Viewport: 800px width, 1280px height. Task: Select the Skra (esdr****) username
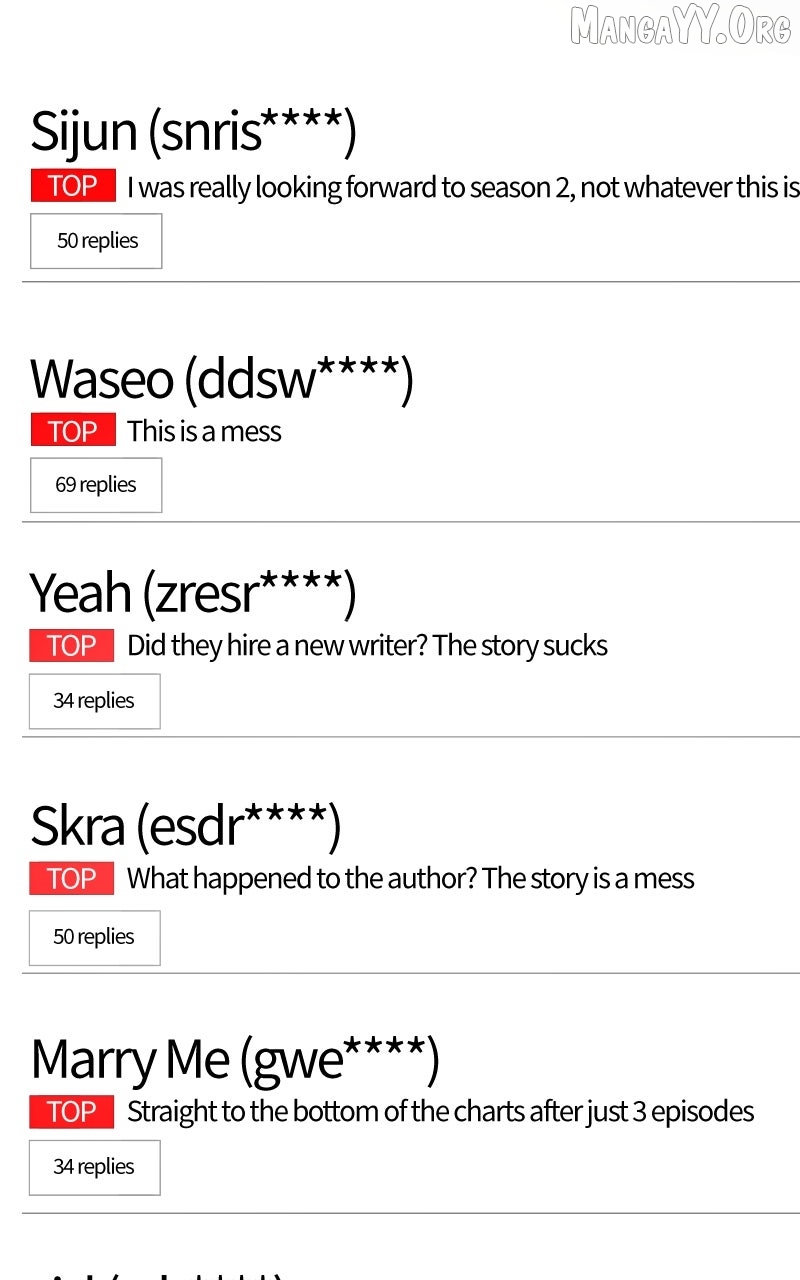point(186,826)
